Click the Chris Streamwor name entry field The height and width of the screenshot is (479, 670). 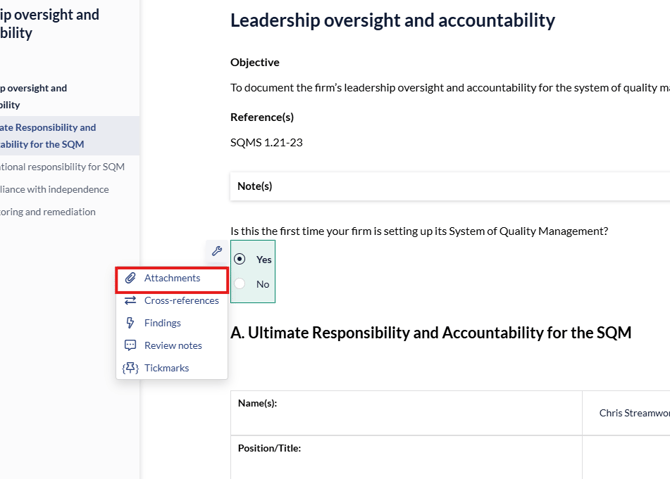[630, 413]
